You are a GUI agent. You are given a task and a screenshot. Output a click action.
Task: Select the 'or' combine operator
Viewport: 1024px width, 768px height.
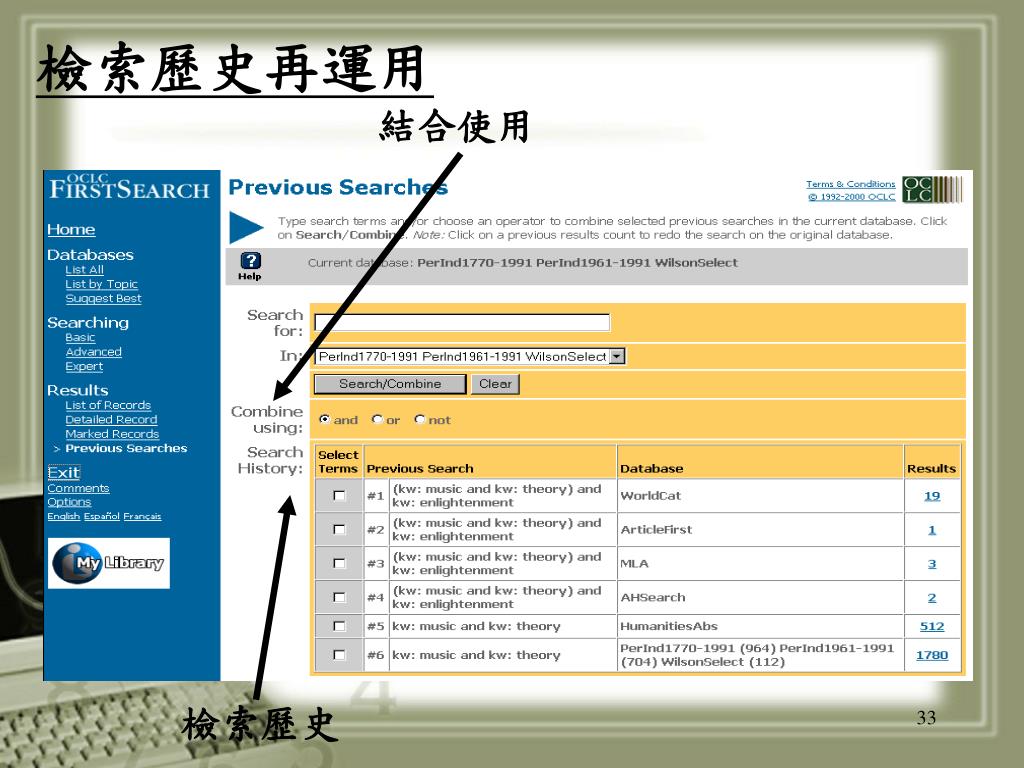tap(377, 419)
